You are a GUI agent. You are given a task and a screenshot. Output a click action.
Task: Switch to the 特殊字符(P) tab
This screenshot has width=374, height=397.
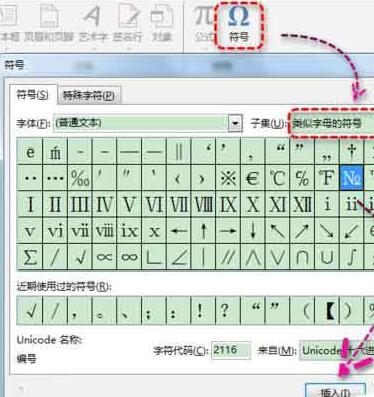89,96
